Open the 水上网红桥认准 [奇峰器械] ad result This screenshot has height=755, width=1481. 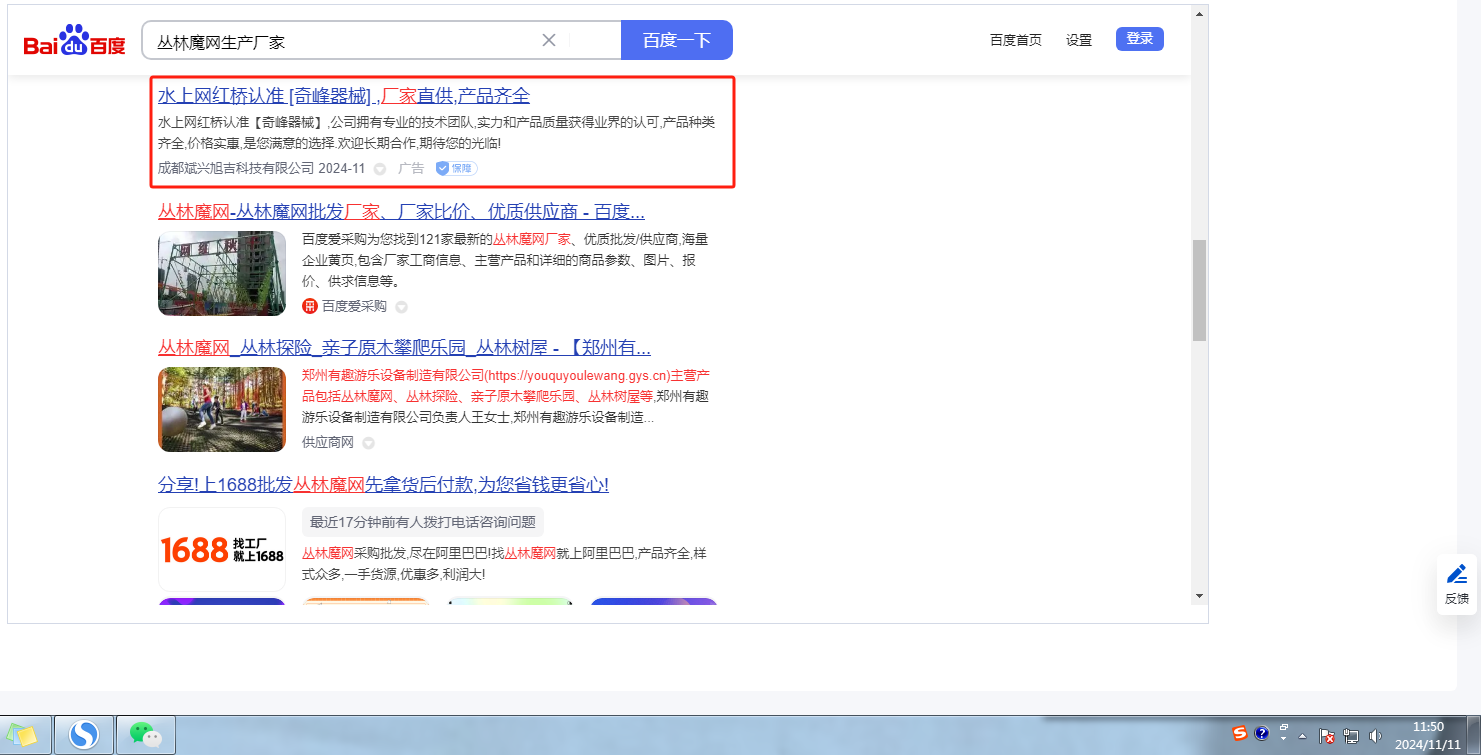344,96
